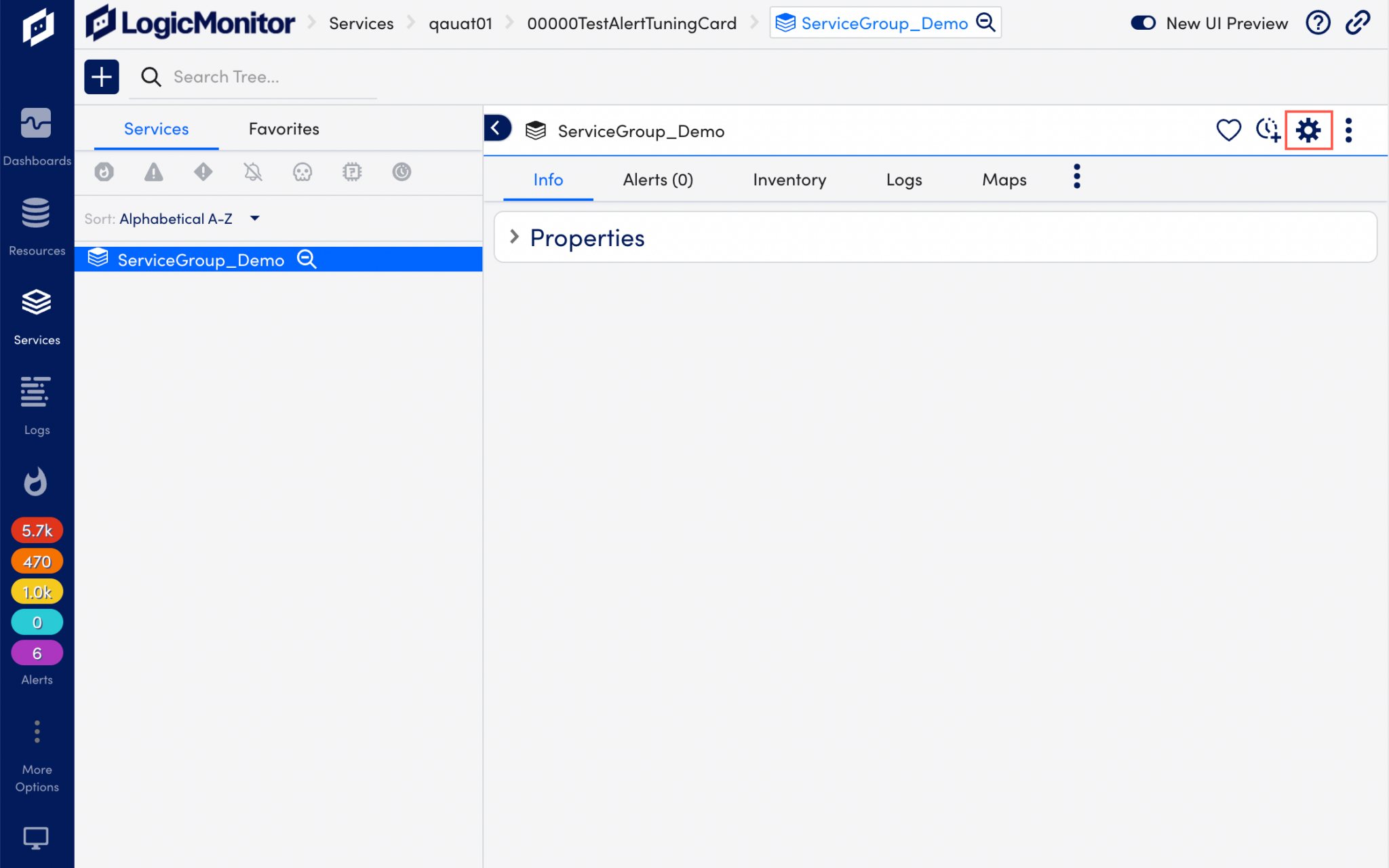1389x868 pixels.
Task: Expand the Properties section
Action: pos(514,237)
